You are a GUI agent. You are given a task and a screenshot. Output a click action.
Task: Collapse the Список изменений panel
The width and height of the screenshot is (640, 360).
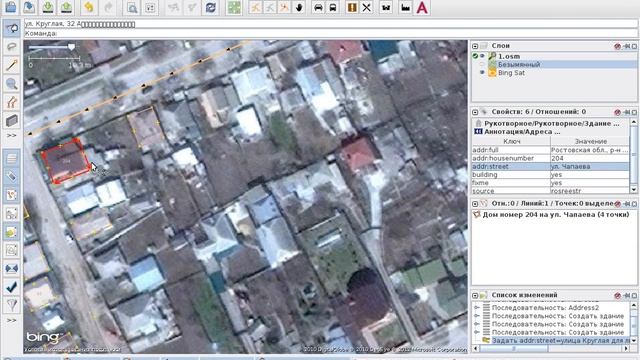click(475, 295)
